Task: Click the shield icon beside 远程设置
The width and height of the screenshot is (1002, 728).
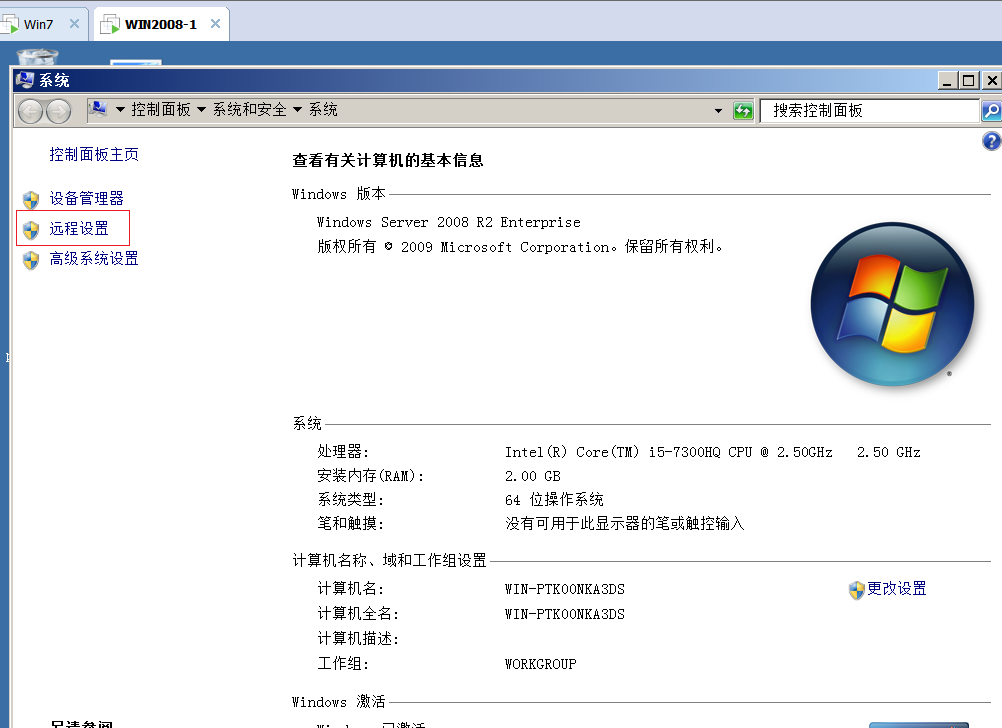Action: click(31, 229)
